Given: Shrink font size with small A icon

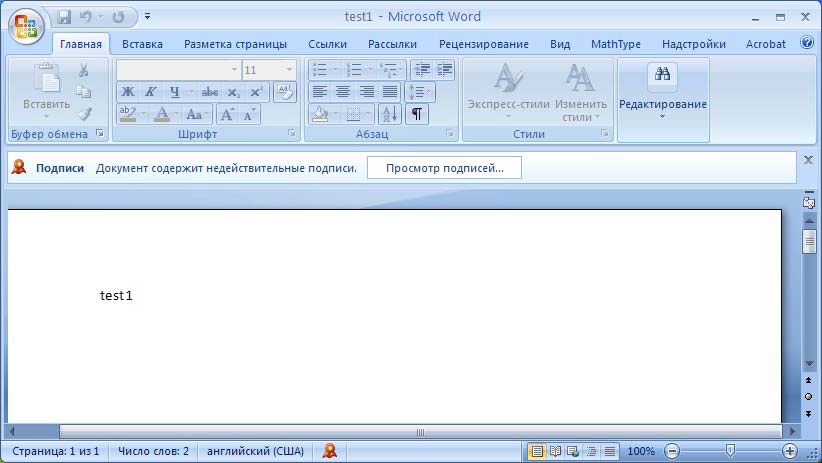Looking at the screenshot, I should point(250,114).
